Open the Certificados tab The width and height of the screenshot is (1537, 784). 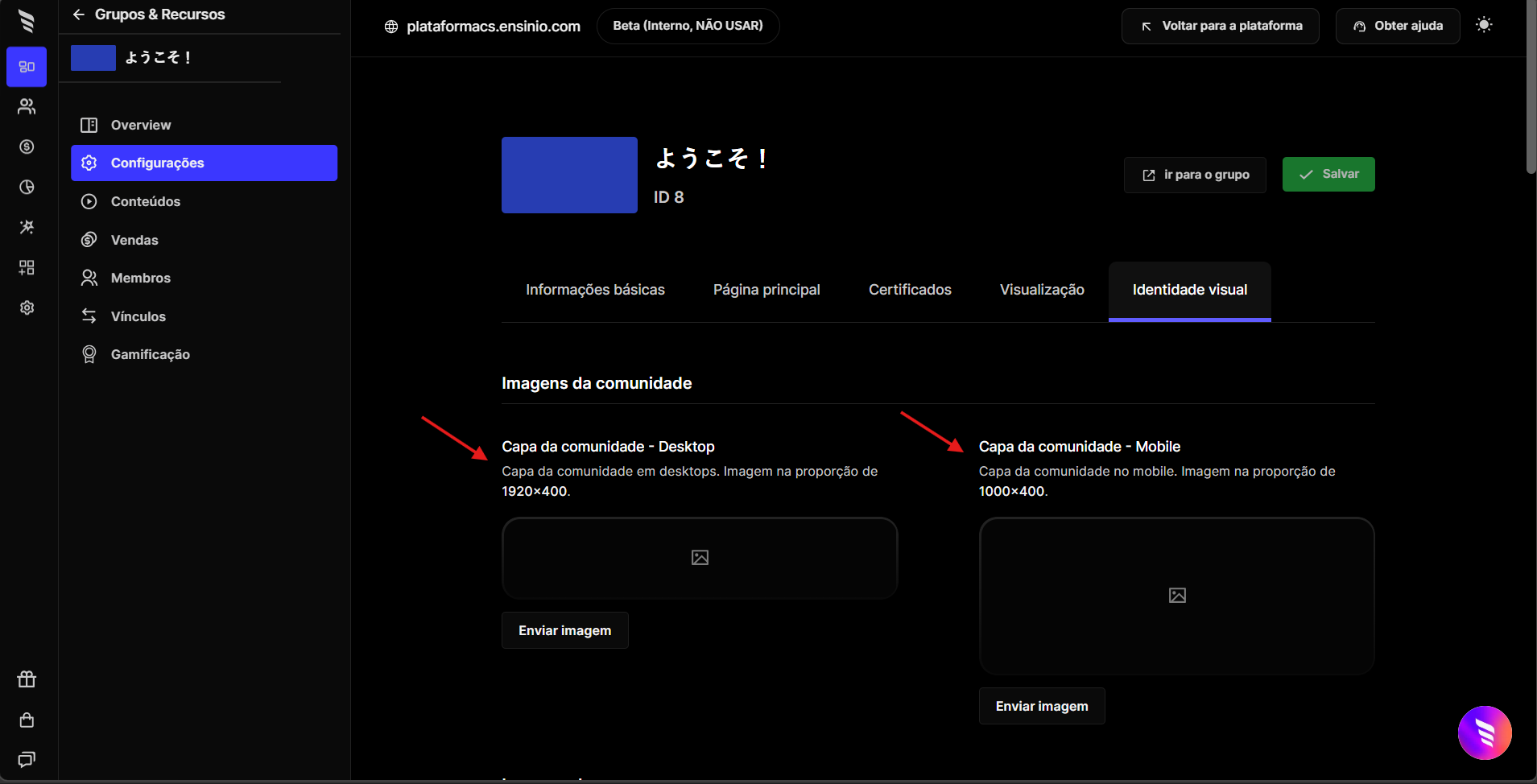[x=910, y=290]
